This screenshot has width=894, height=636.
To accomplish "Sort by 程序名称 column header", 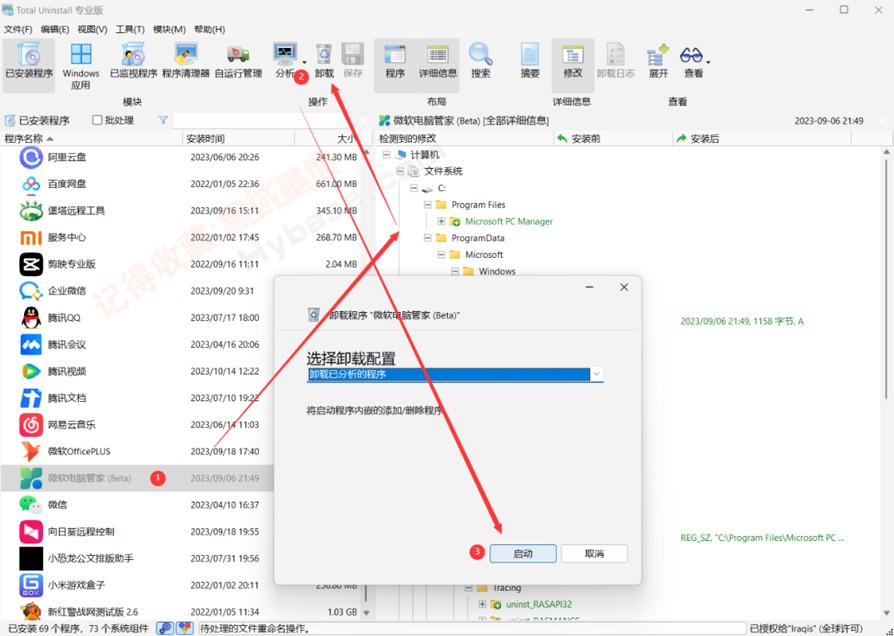I will (x=91, y=139).
